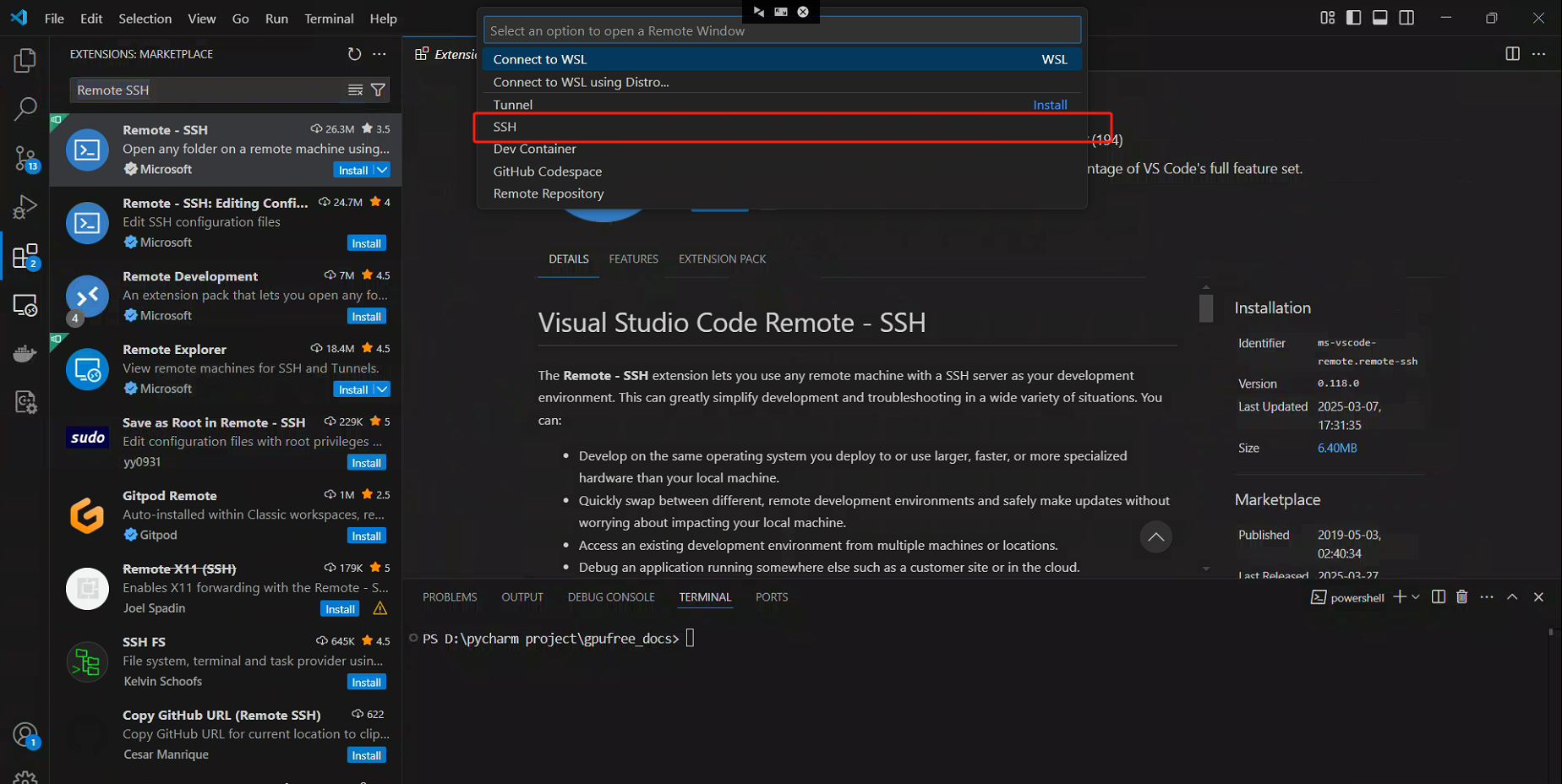Filter extensions with the funnel icon
Viewport: 1562px width, 784px height.
click(x=379, y=90)
